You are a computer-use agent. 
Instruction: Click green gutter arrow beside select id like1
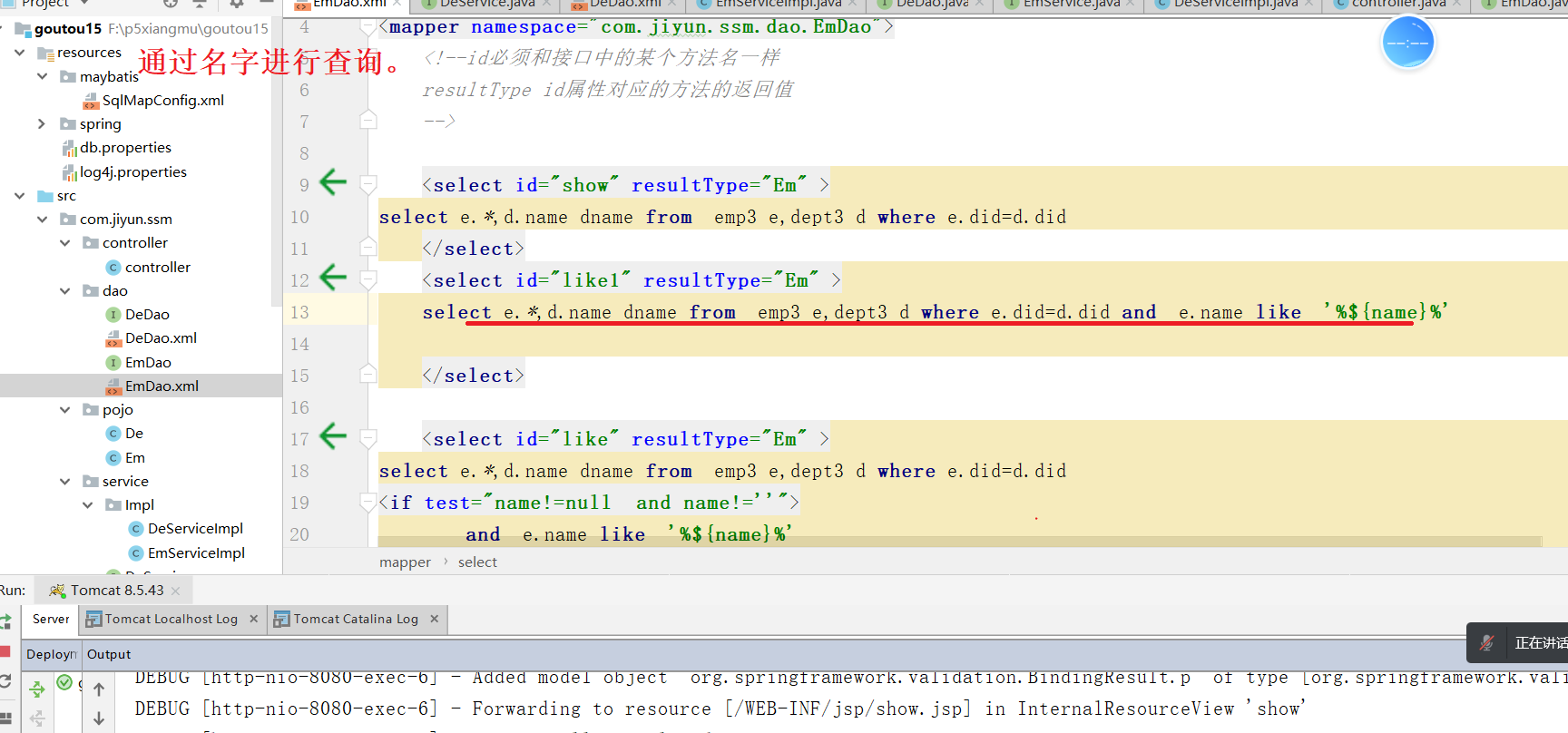tap(333, 278)
